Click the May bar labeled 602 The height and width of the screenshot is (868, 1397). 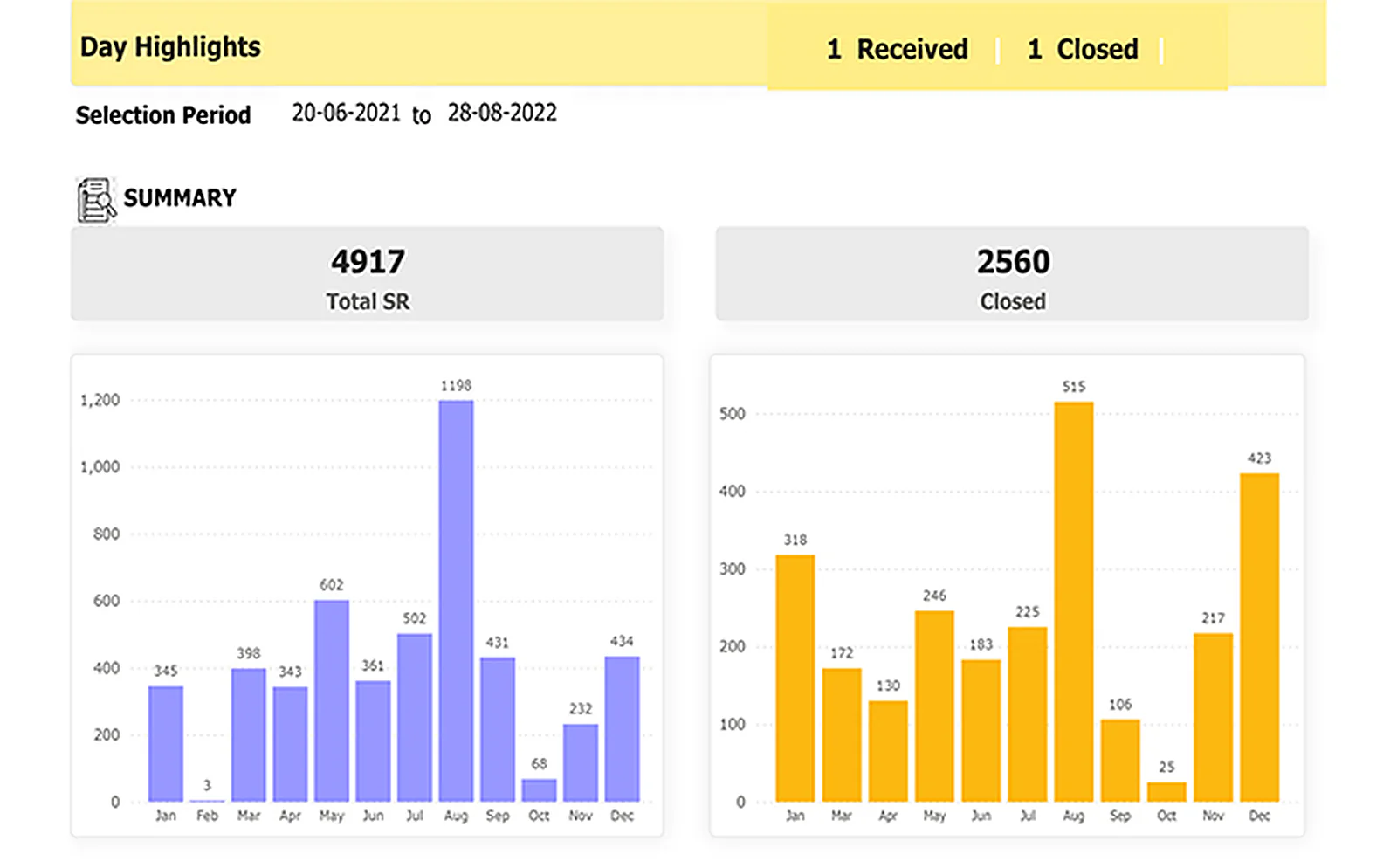point(332,700)
